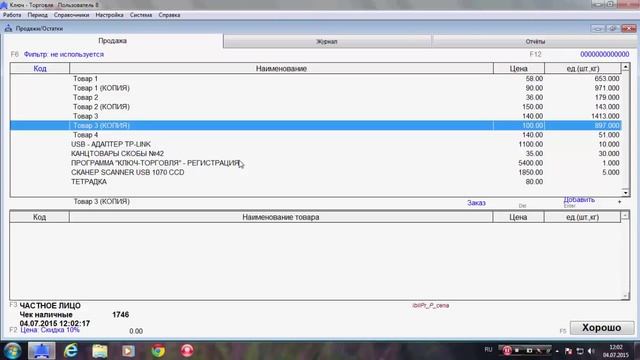
Task: Show hidden tray icons arrow
Action: pyautogui.click(x=557, y=351)
